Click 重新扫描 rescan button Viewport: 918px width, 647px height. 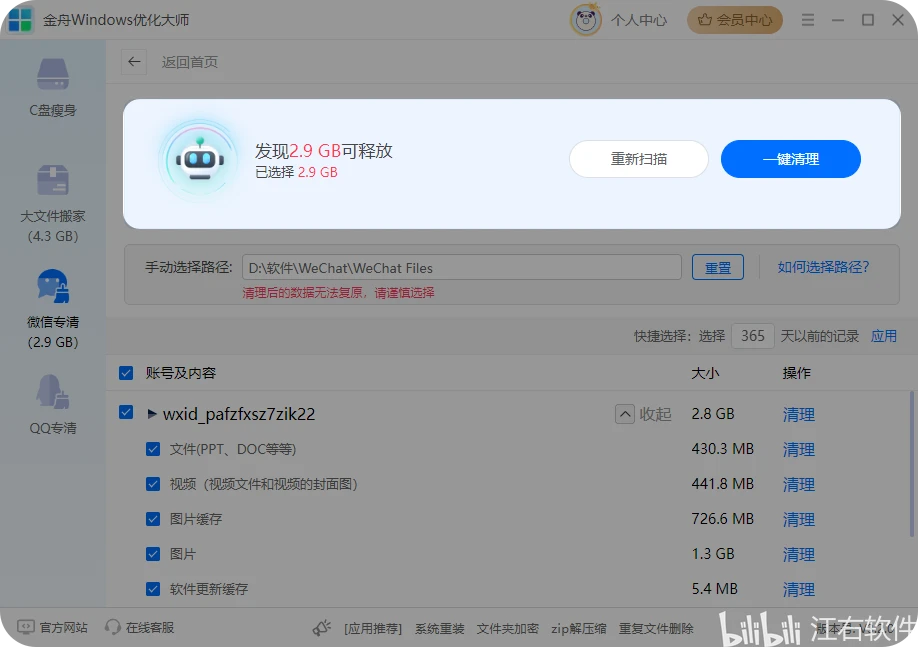pos(639,159)
